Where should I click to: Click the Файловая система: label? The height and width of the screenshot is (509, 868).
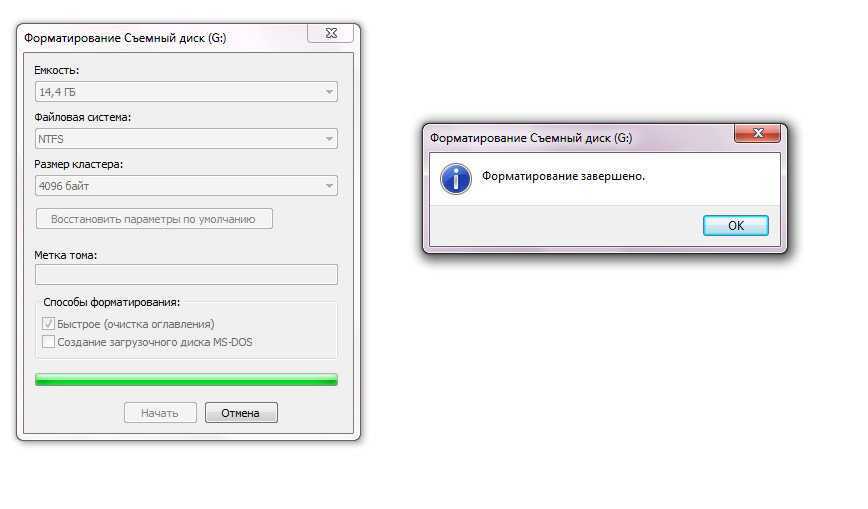82,117
